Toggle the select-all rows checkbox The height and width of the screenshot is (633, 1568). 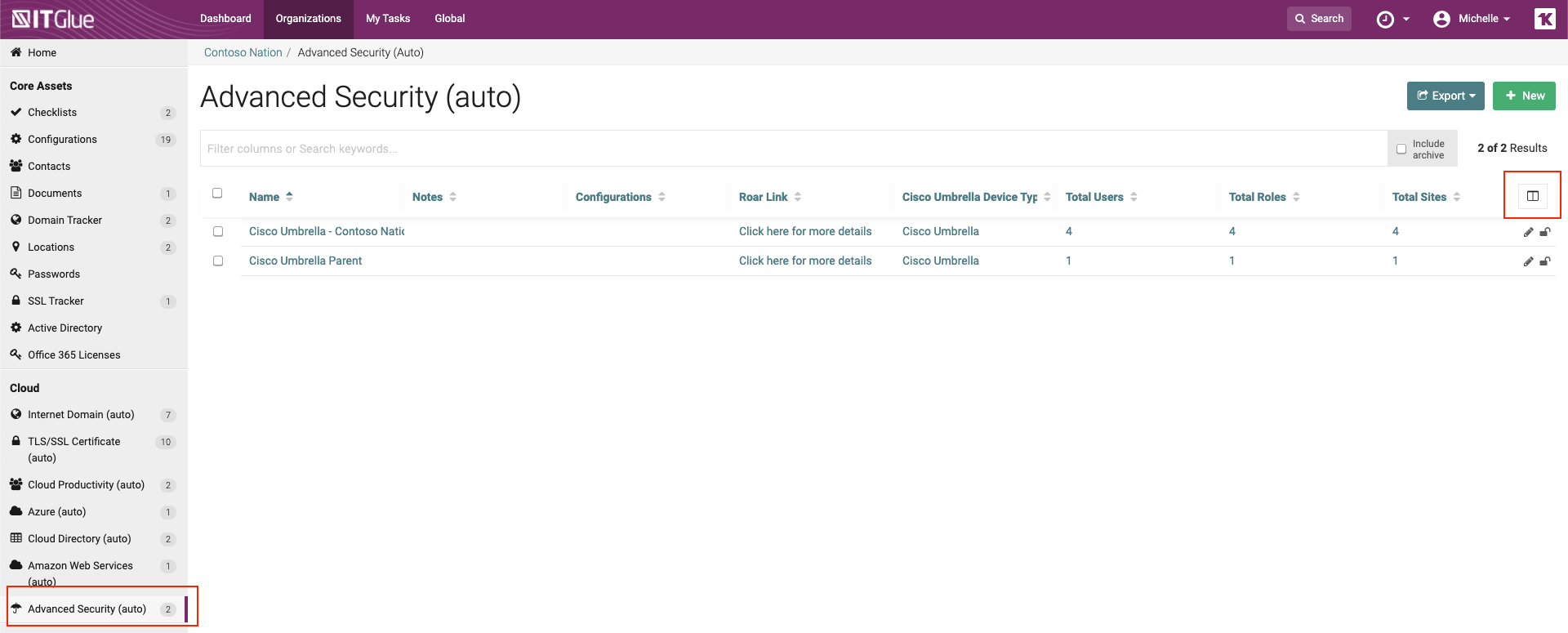[x=217, y=194]
